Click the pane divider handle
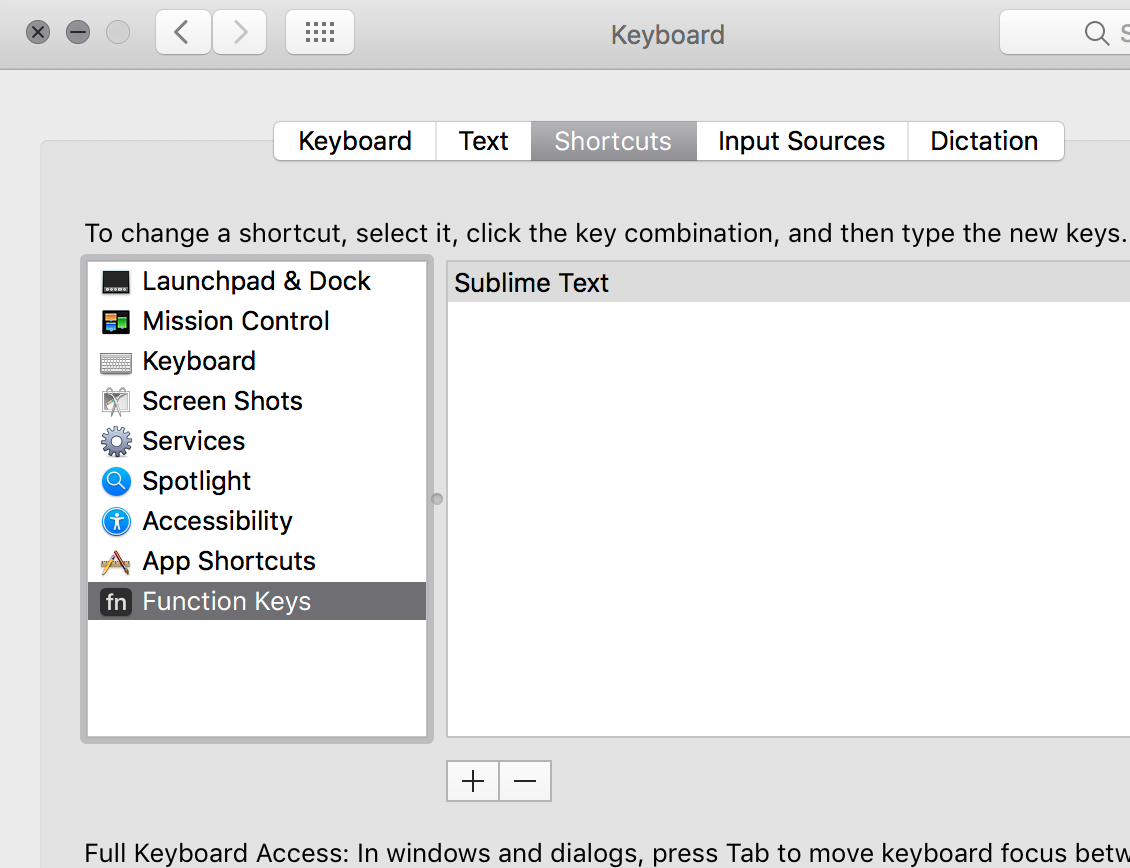 (437, 499)
